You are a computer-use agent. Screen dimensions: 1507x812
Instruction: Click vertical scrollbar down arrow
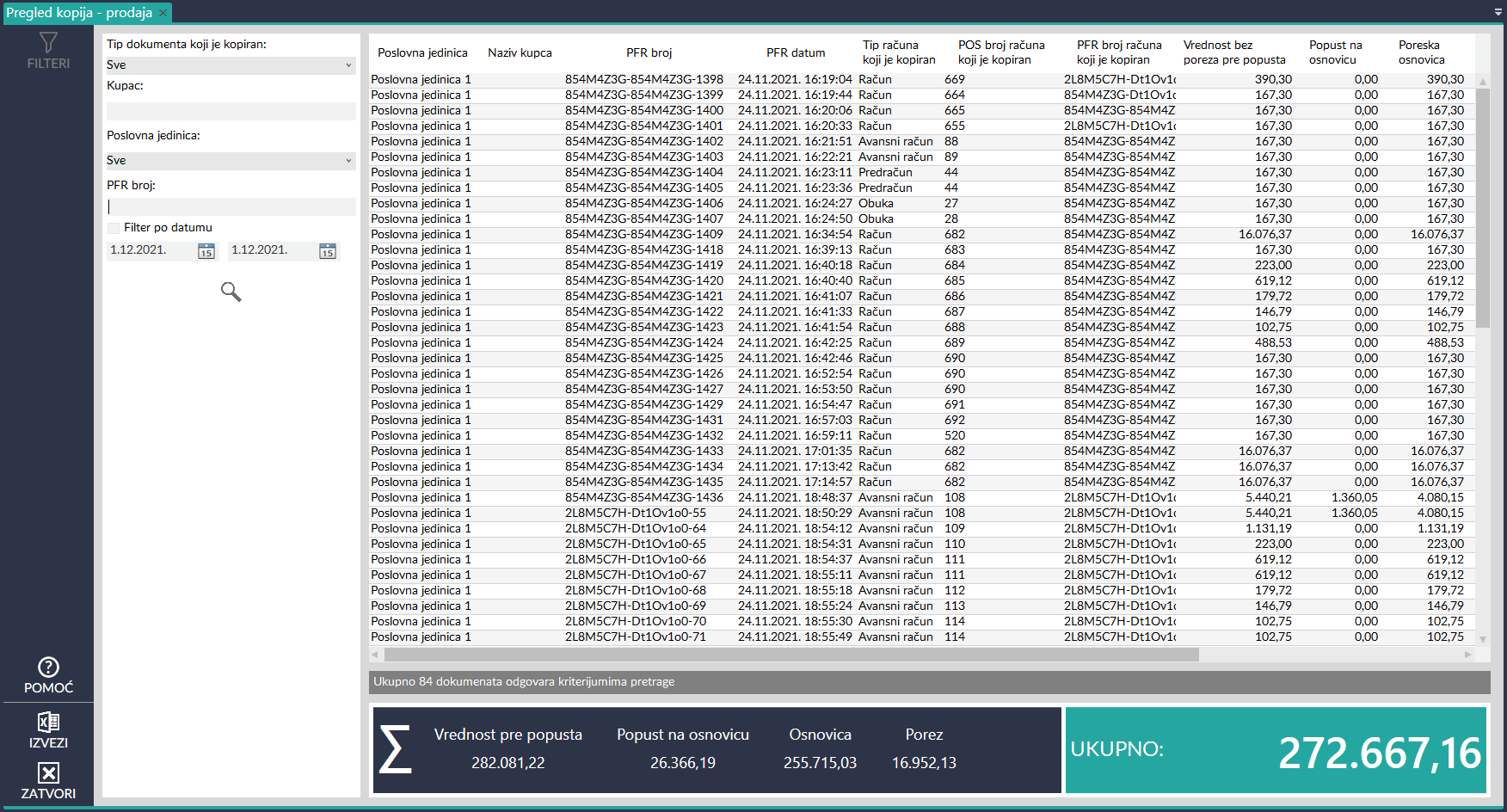point(1482,639)
